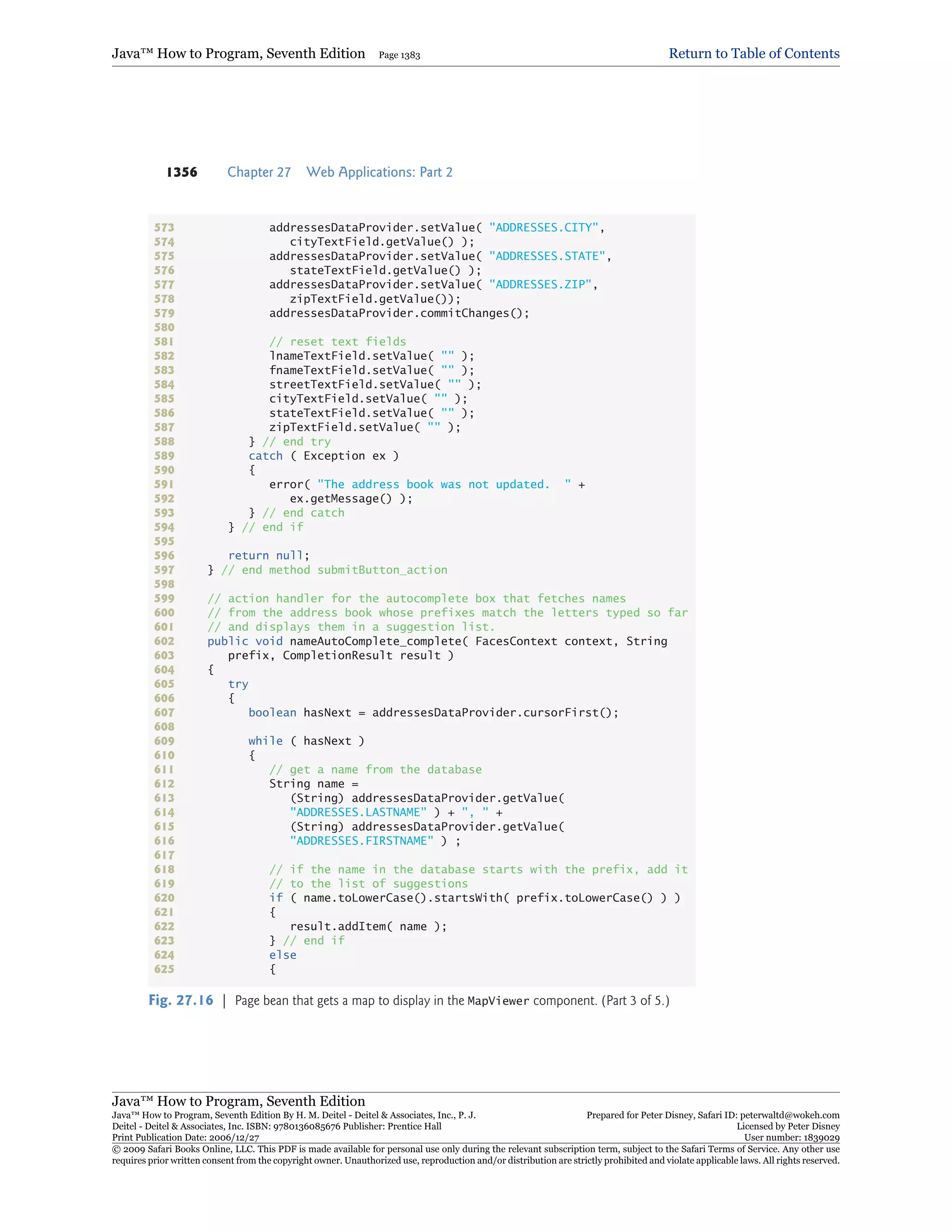Click the 'Chapter 27' heading text
Image resolution: width=952 pixels, height=1232 pixels.
[259, 172]
